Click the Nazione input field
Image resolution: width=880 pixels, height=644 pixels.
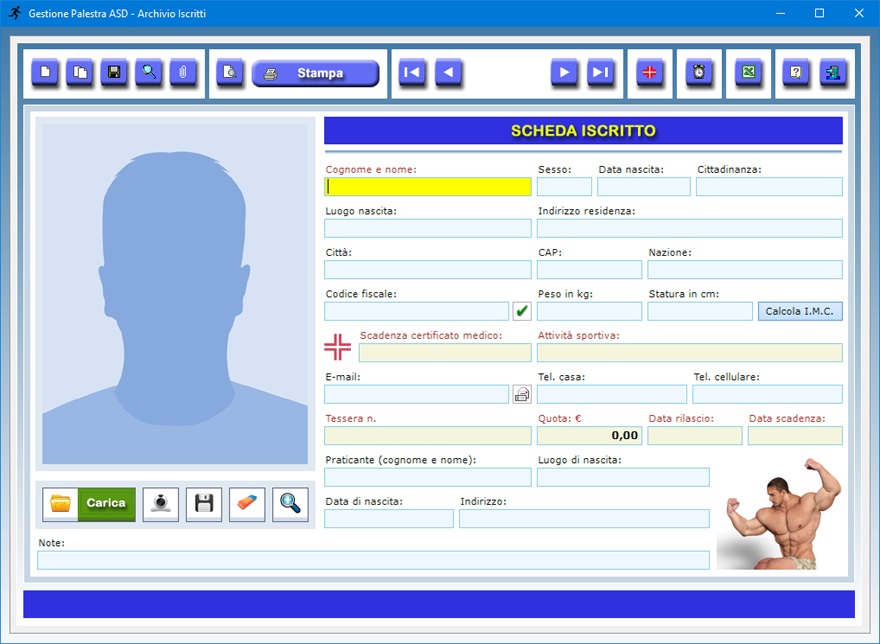745,270
